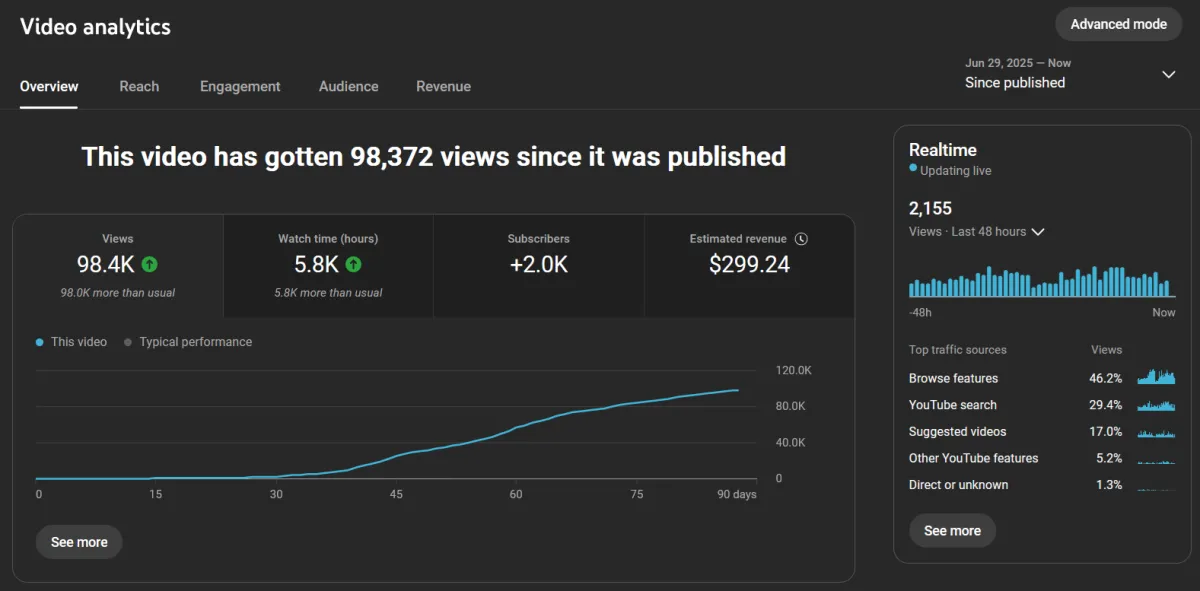Select the Revenue tab
The height and width of the screenshot is (591, 1200).
coord(443,86)
